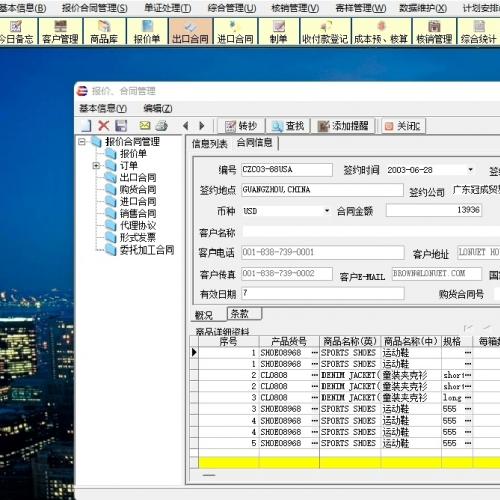Click the 添加提醒 button
Image resolution: width=500 pixels, height=500 pixels.
[343, 126]
